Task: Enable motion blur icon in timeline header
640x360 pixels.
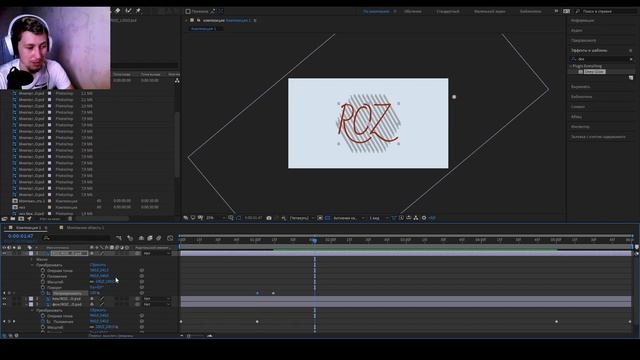Action: (x=159, y=238)
